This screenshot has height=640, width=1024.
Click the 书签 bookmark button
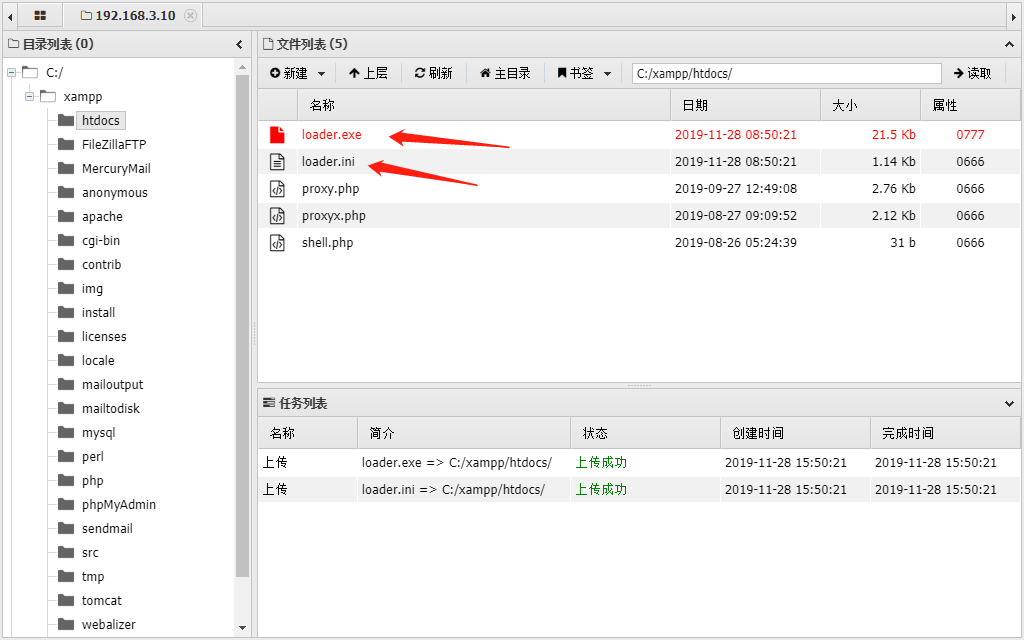[575, 73]
